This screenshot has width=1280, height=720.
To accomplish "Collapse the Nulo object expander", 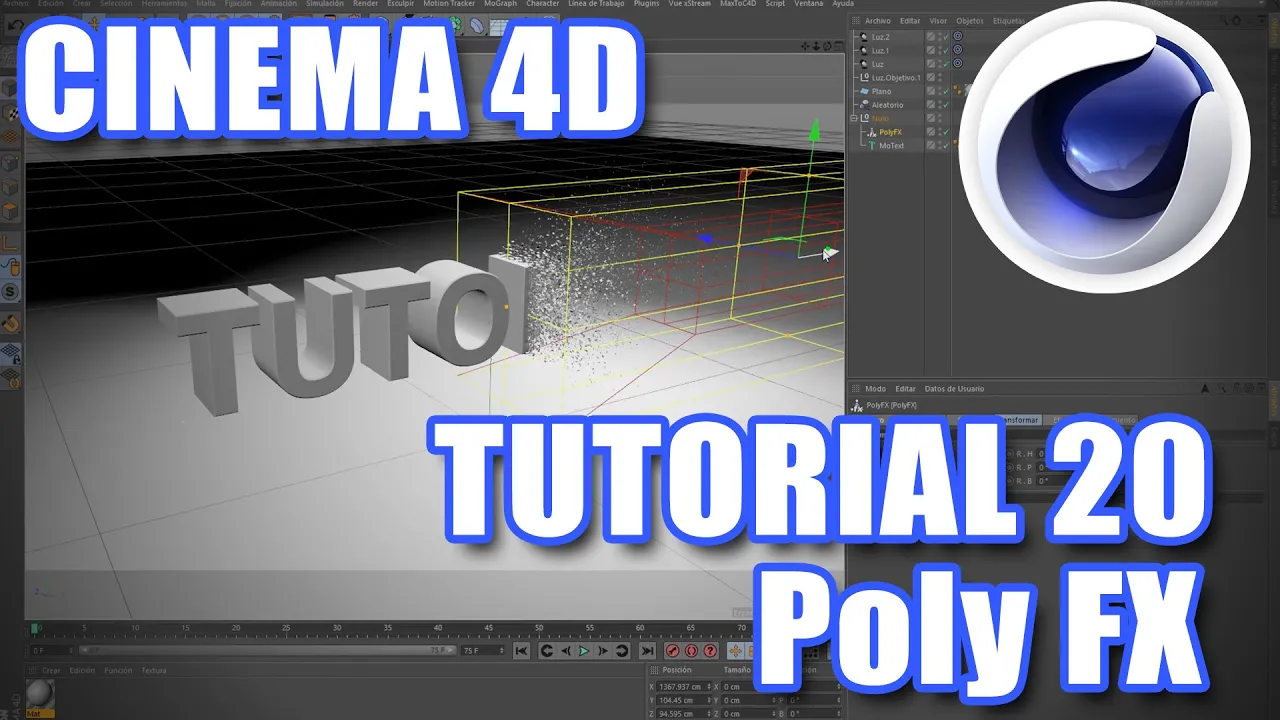I will click(x=855, y=118).
